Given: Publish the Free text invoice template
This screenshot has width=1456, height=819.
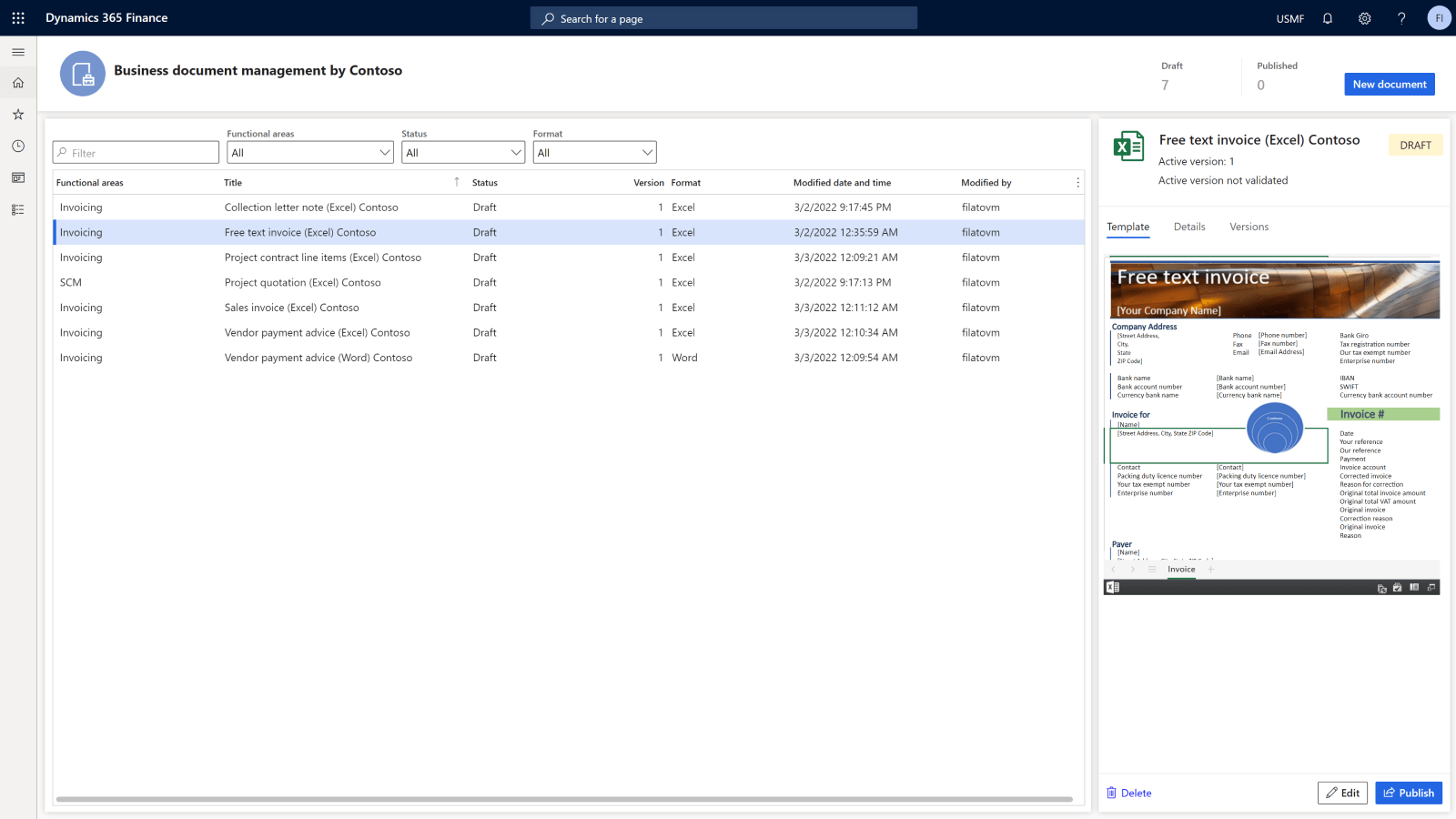Looking at the screenshot, I should tap(1409, 793).
